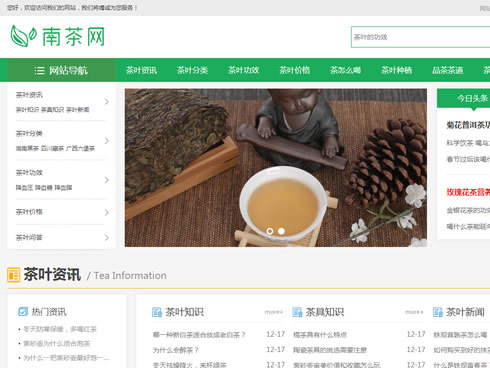Open the sidebar 茶叶分类 category link

pyautogui.click(x=29, y=134)
